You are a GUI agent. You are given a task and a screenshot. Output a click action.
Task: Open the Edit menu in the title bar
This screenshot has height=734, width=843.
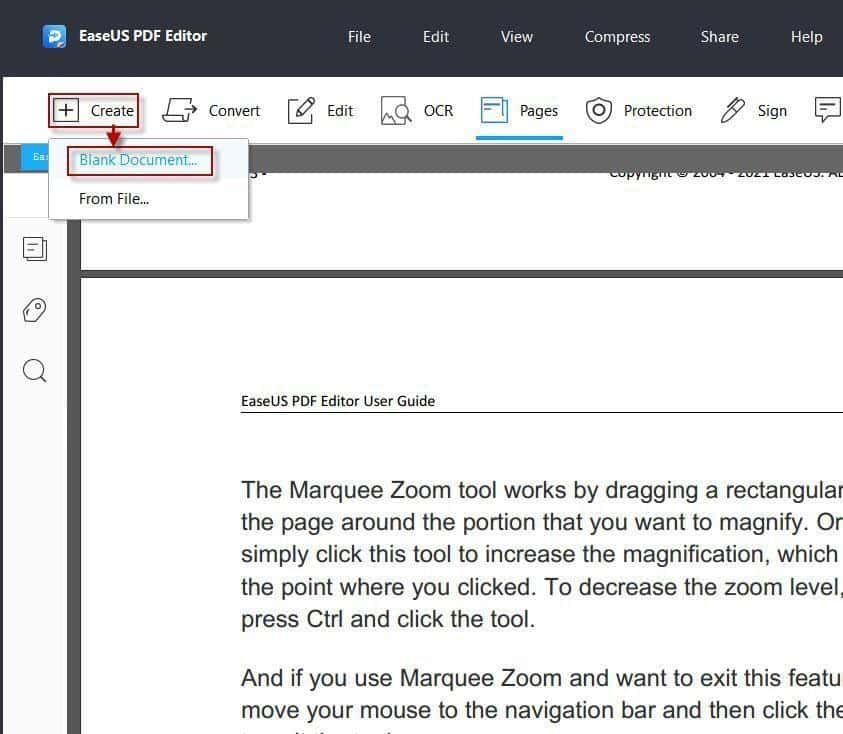coord(435,37)
